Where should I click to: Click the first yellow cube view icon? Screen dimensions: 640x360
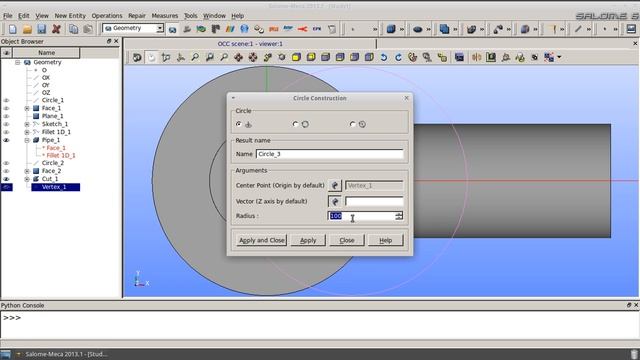296,58
